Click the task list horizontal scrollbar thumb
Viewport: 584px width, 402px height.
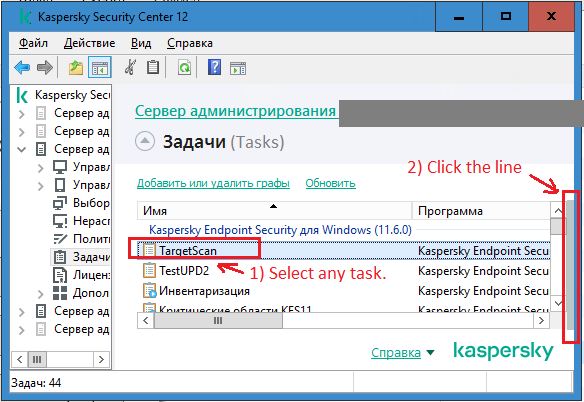coord(218,320)
